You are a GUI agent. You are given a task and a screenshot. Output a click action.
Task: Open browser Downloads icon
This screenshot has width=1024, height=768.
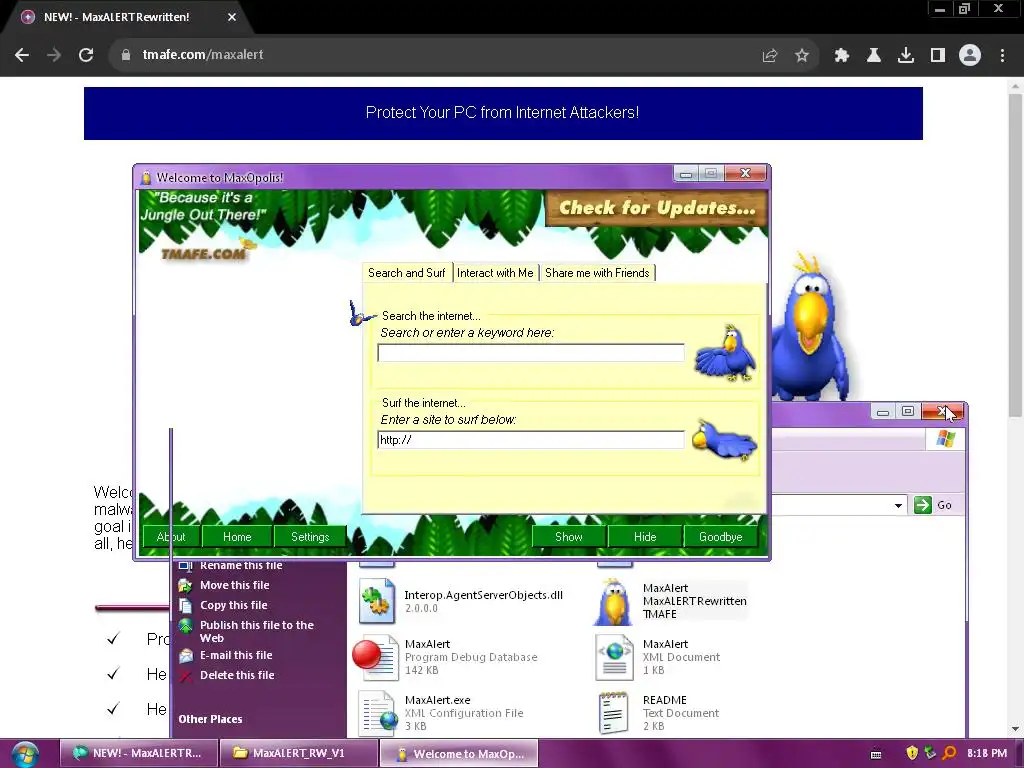click(x=906, y=56)
